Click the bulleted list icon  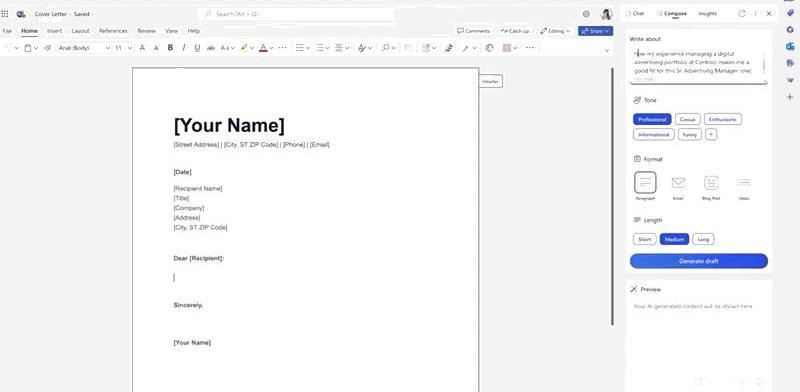(x=300, y=47)
